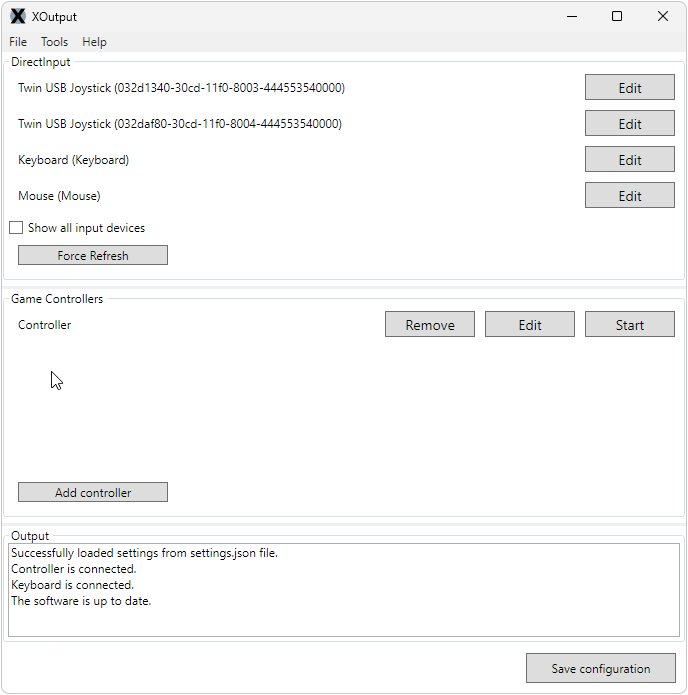This screenshot has height=695, width=688.
Task: Open the Tools menu
Action: click(55, 42)
